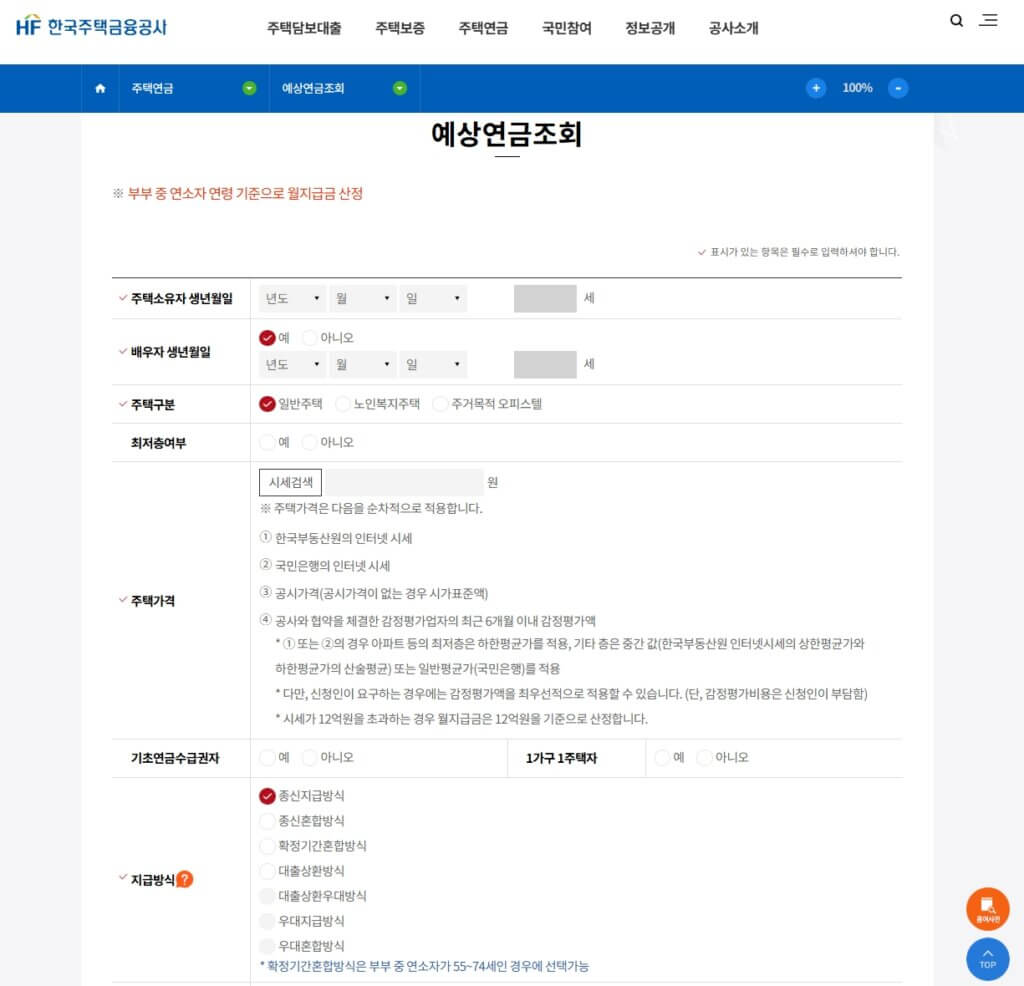Image resolution: width=1024 pixels, height=986 pixels.
Task: Open the site search magnifier icon
Action: pyautogui.click(x=956, y=19)
